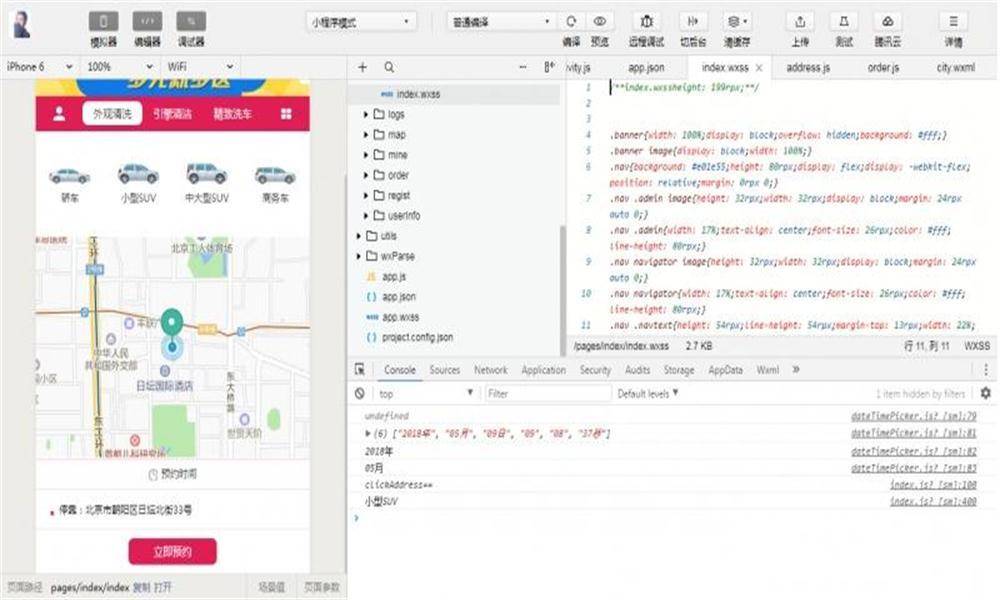Open remote debug (远程调试) bug icon
This screenshot has height=600, width=1000.
tap(647, 21)
